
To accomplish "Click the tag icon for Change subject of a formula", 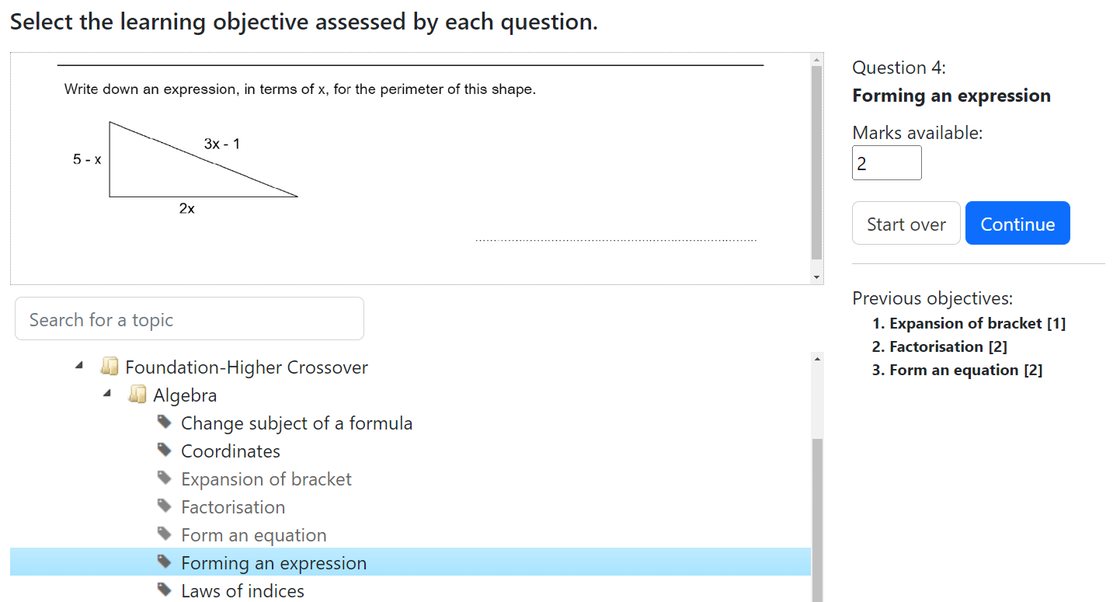I will point(164,422).
